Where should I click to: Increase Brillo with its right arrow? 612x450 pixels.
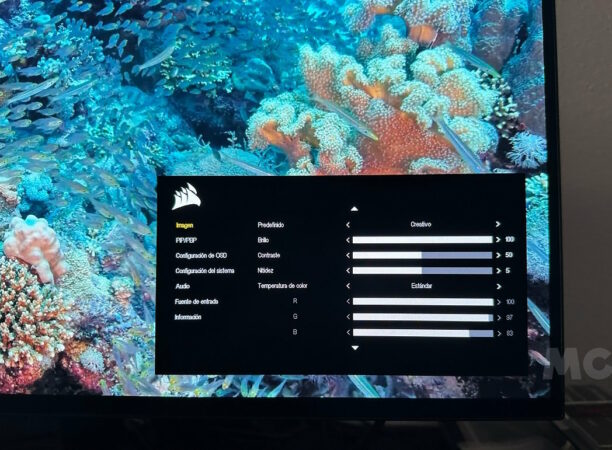497,240
